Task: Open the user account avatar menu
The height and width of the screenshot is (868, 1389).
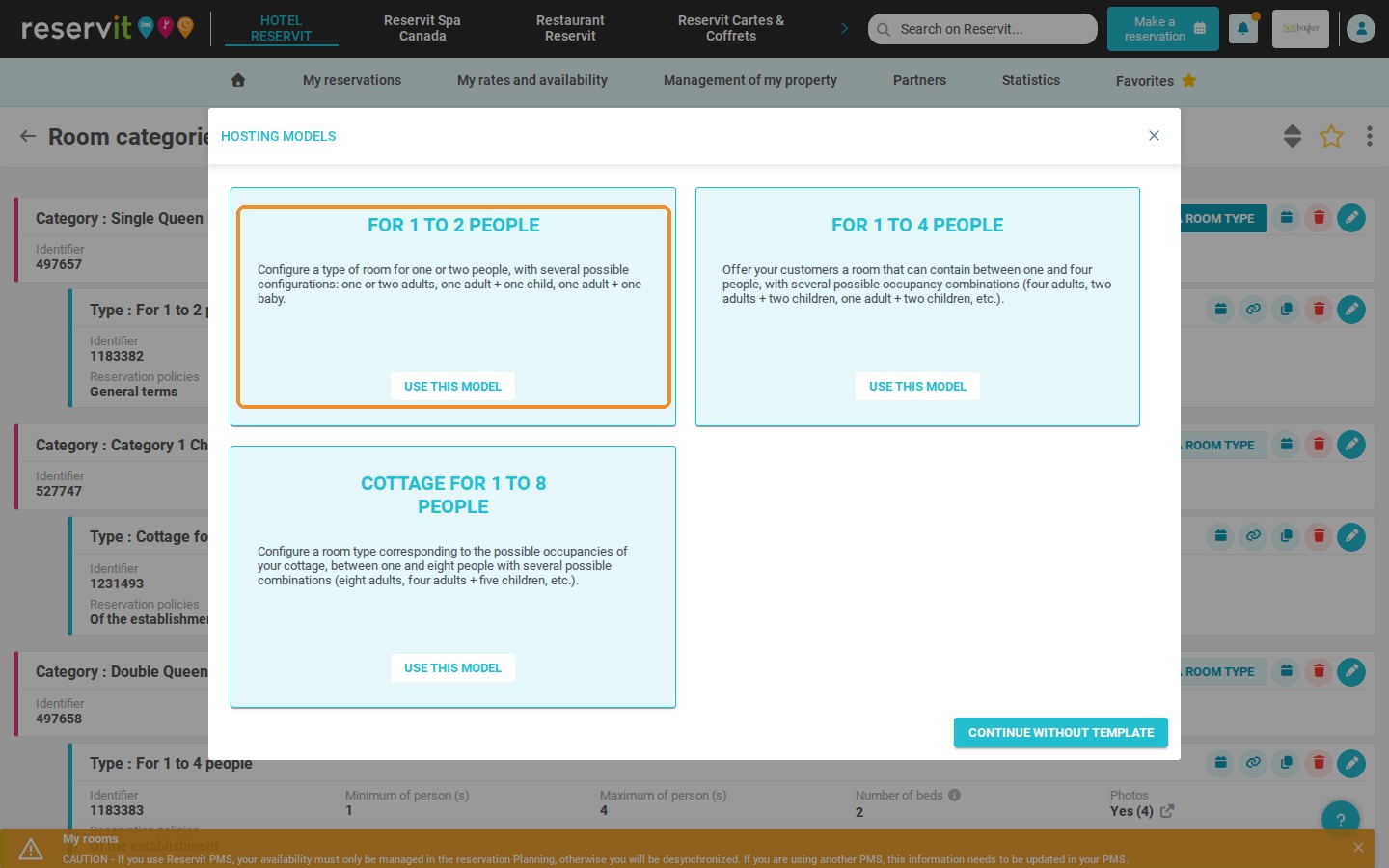Action: [1361, 29]
